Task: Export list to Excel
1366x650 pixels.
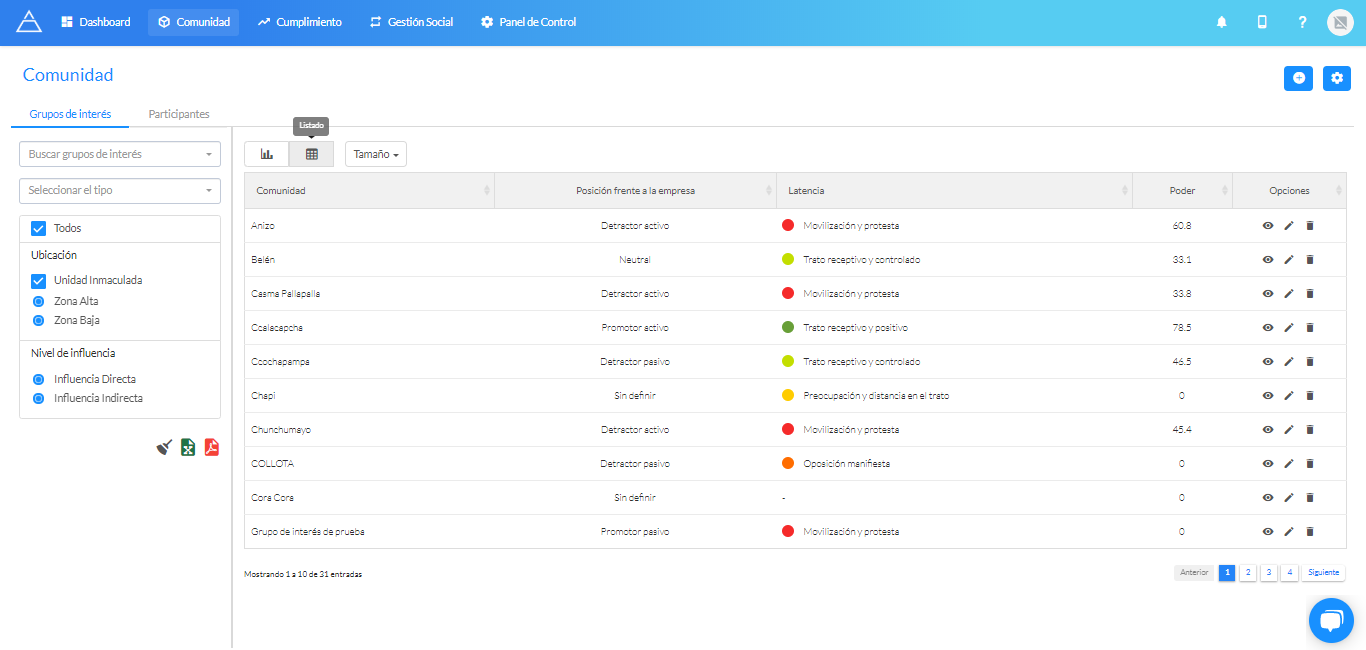Action: coord(188,447)
